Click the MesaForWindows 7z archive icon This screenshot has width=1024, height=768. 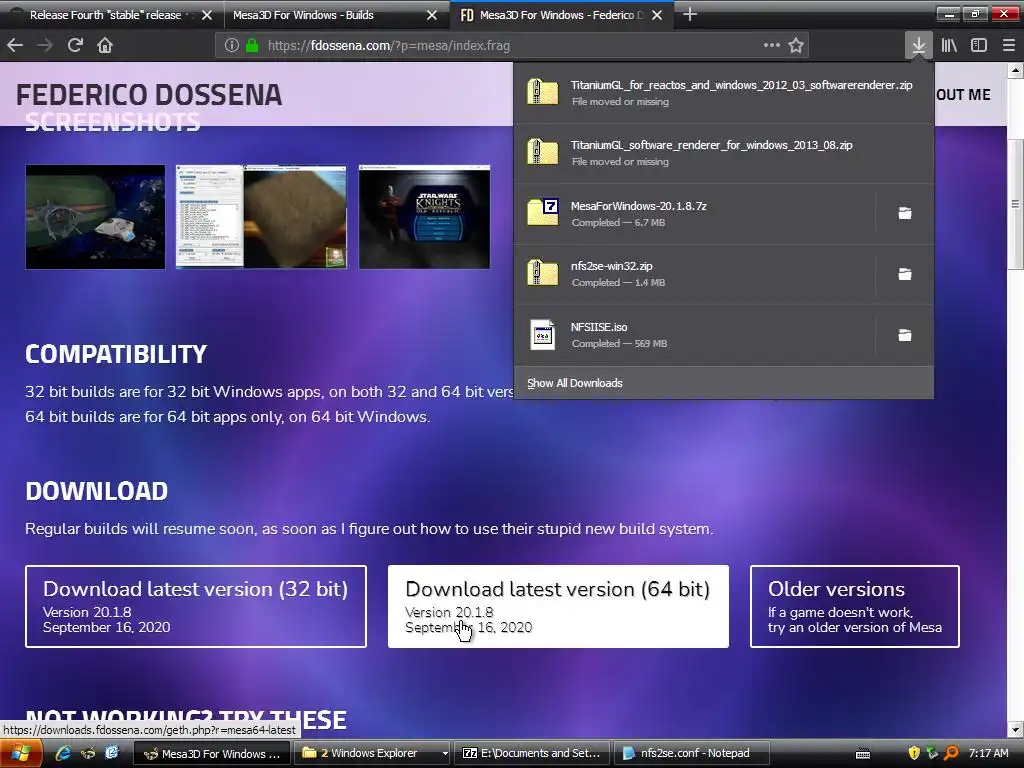[543, 212]
